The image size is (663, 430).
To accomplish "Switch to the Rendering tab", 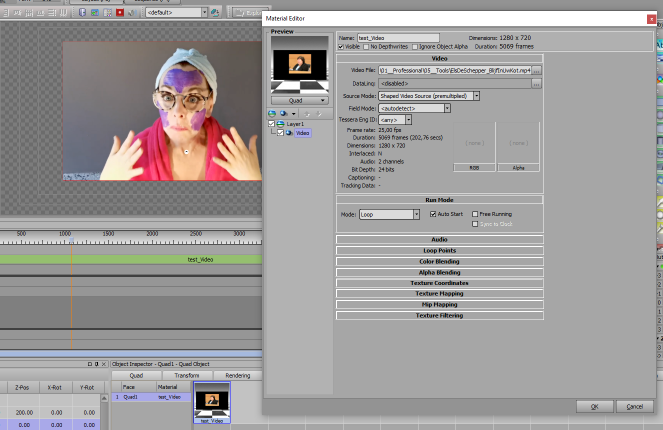I will point(237,376).
